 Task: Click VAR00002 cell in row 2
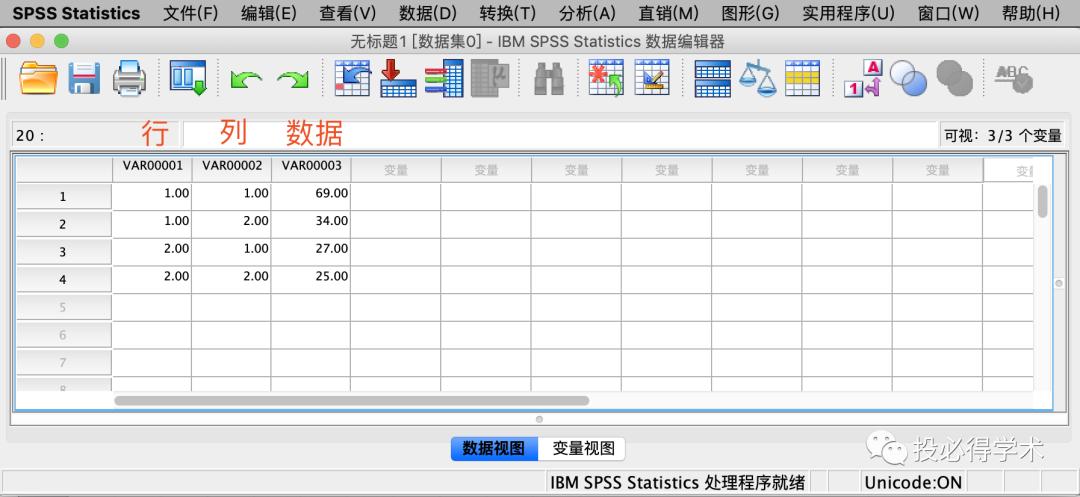(x=231, y=224)
